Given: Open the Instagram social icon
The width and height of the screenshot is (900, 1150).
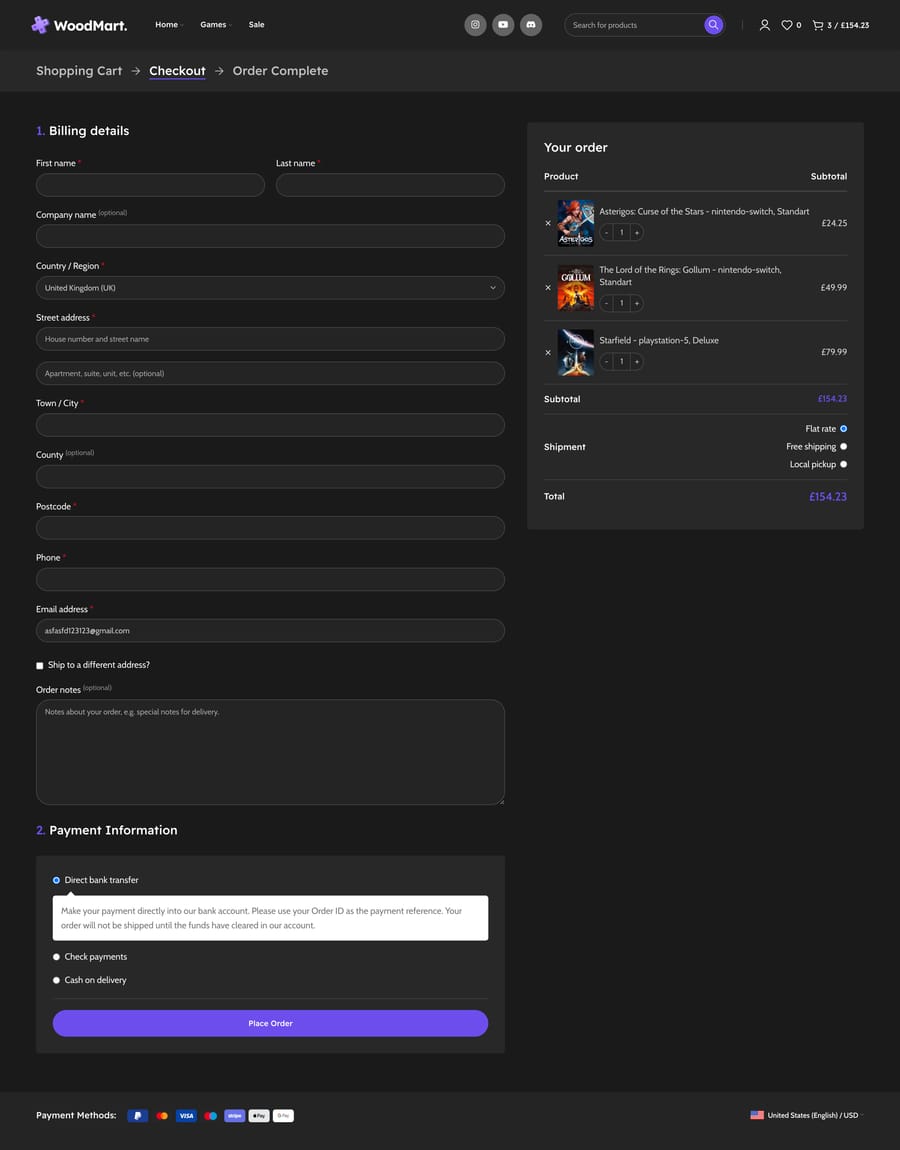Looking at the screenshot, I should coord(475,25).
